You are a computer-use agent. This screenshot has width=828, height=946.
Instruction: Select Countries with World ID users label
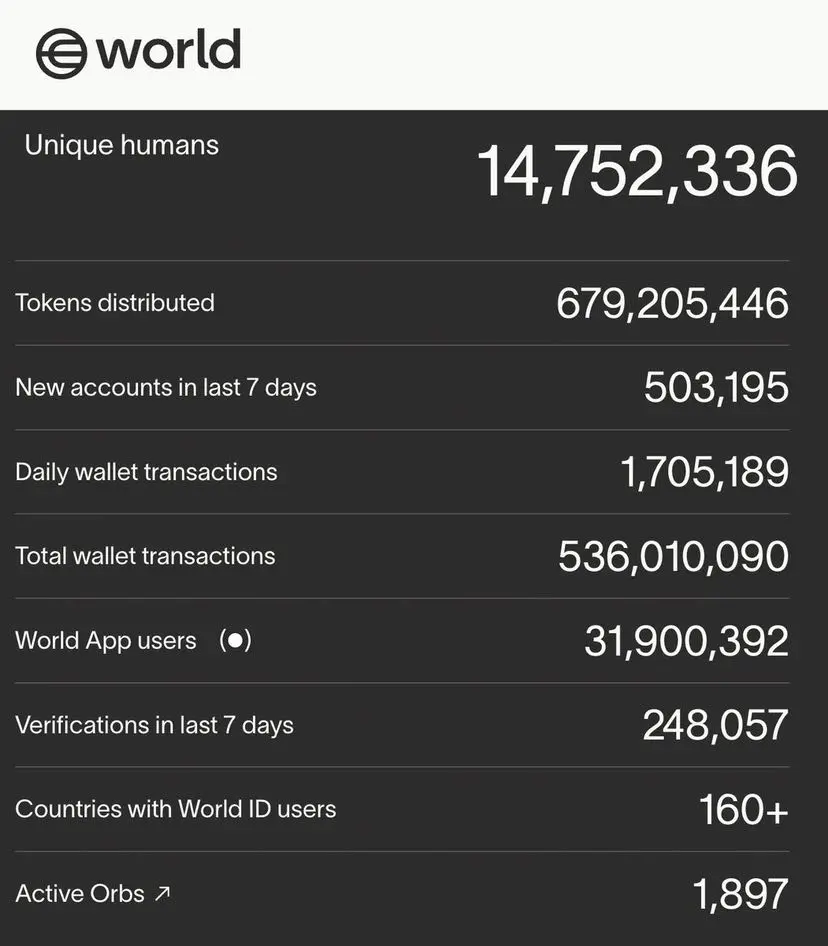coord(176,809)
